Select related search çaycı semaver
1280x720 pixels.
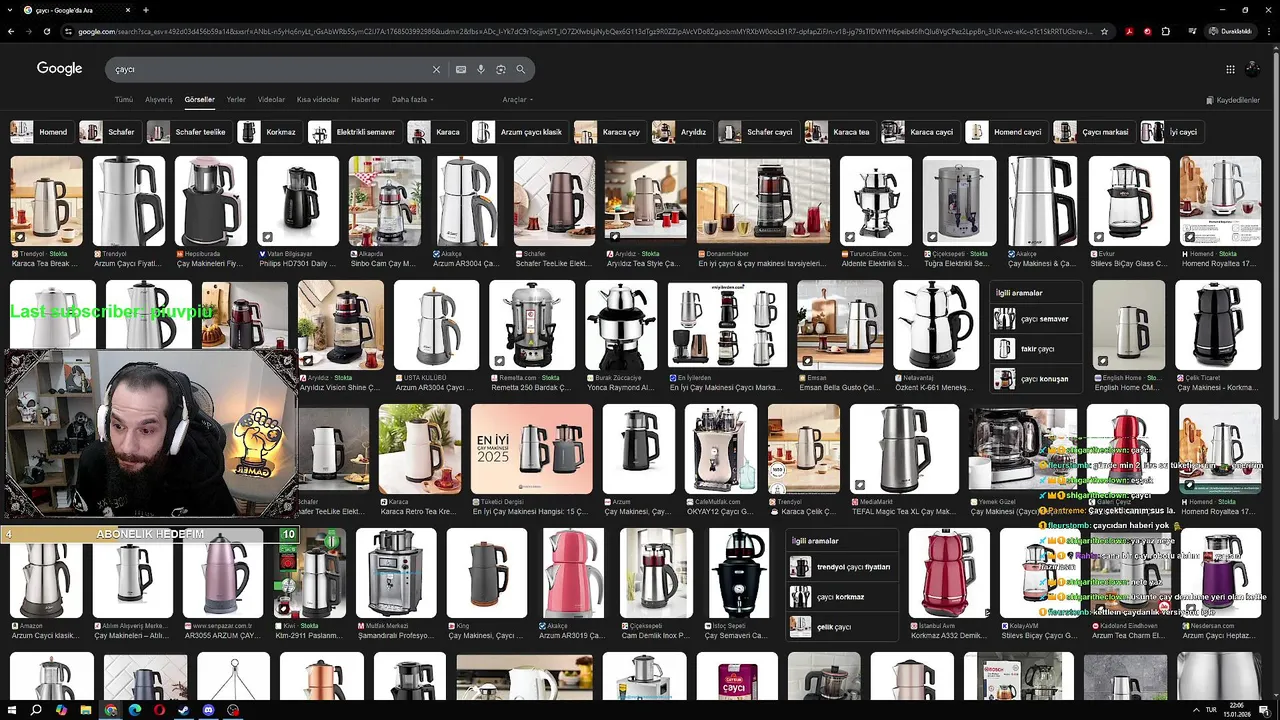pos(1036,319)
